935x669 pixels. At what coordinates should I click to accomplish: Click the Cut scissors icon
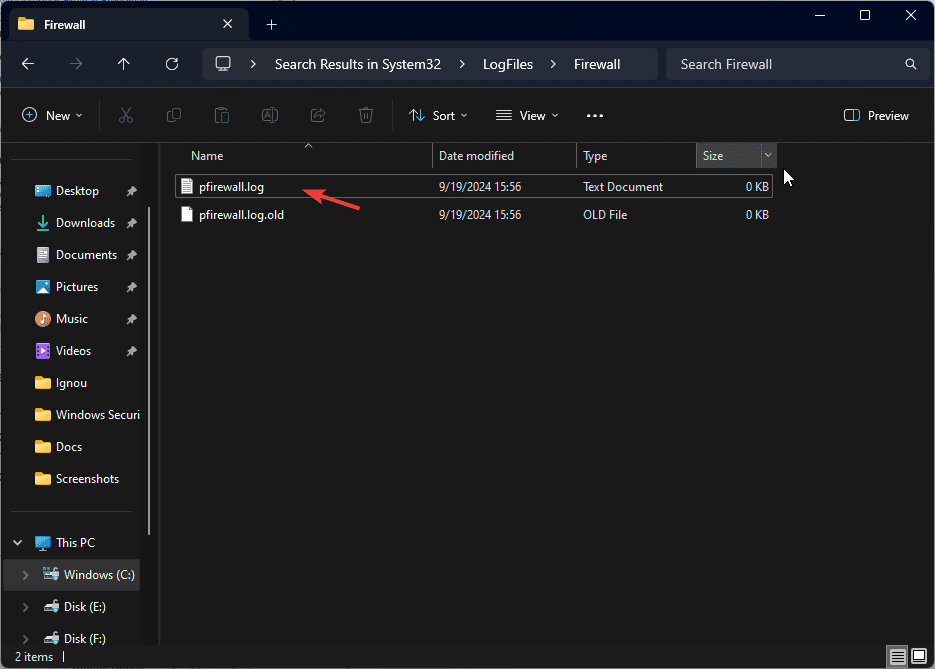[x=125, y=116]
